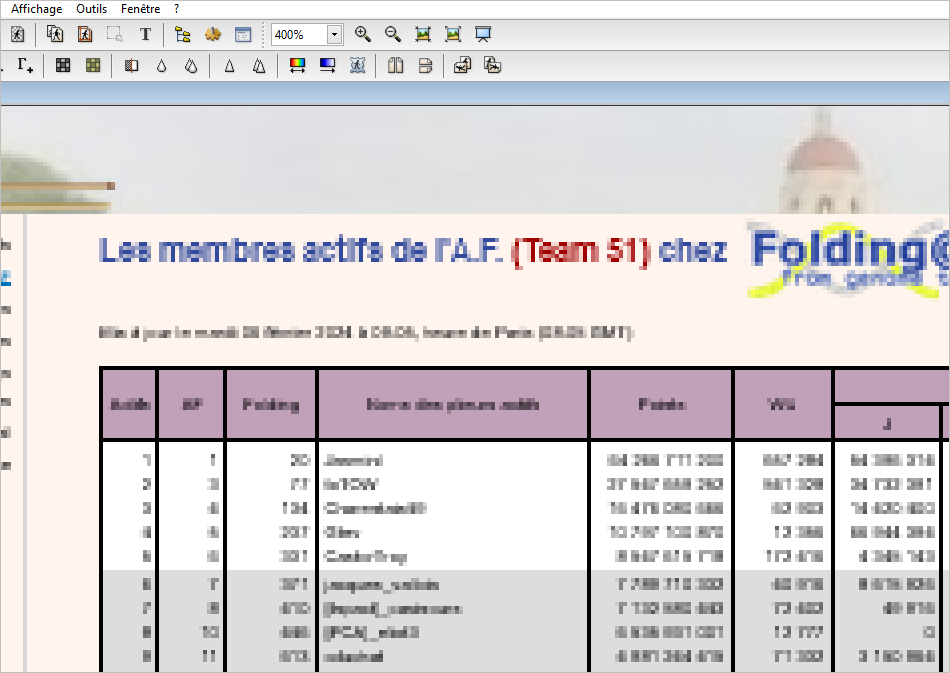950x673 pixels.
Task: Click the window panel icon before zoom field
Action: tap(242, 34)
